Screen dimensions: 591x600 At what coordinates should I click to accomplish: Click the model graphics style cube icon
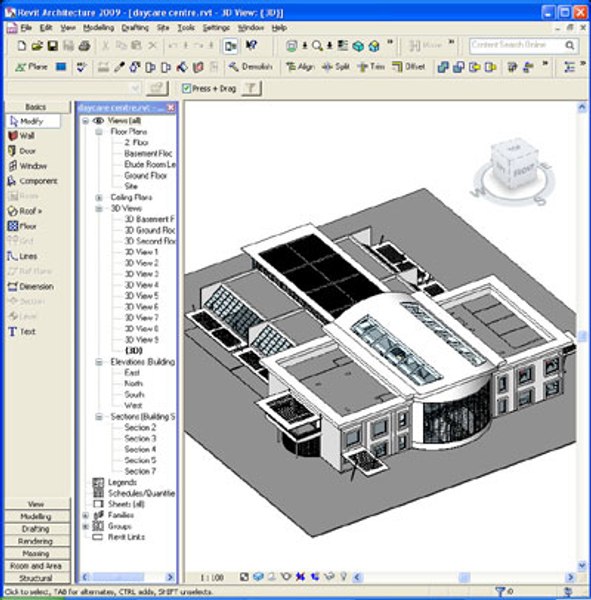(258, 577)
